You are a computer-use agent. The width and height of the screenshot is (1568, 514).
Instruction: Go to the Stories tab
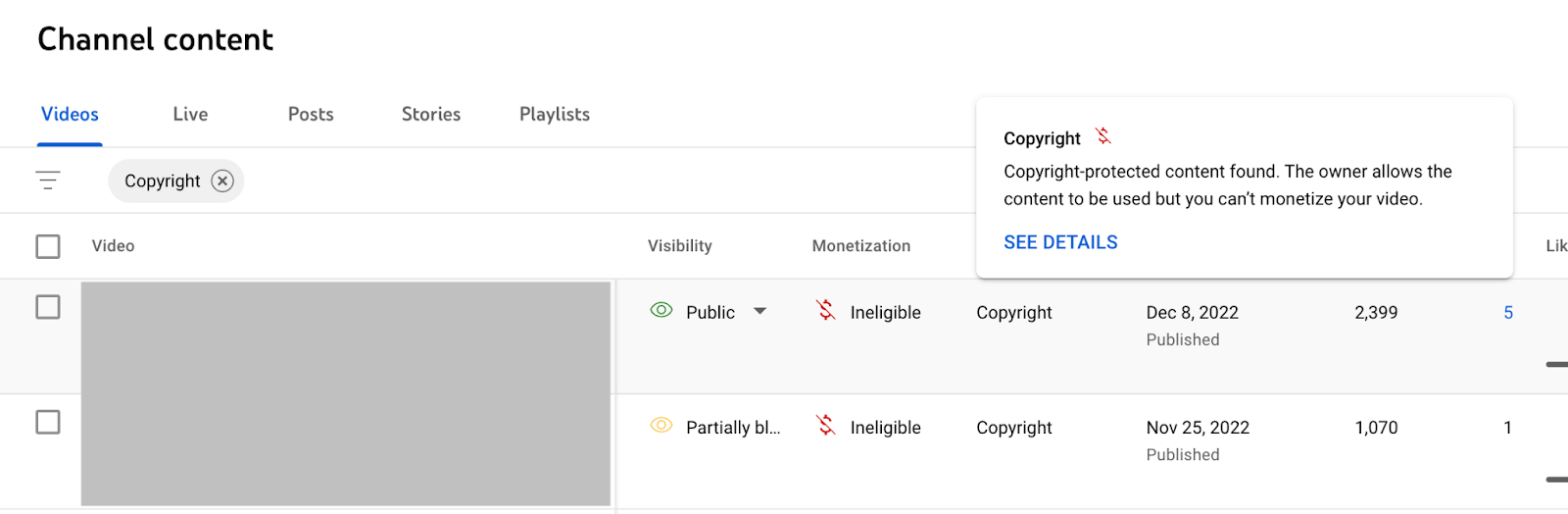click(431, 115)
